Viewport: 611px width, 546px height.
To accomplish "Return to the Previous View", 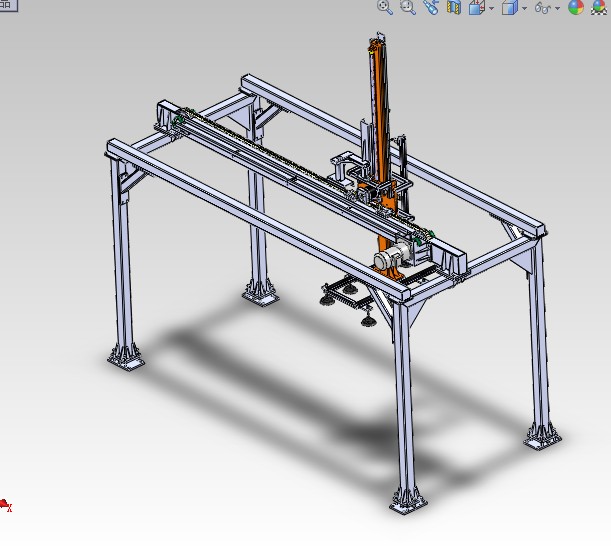I will coord(431,7).
